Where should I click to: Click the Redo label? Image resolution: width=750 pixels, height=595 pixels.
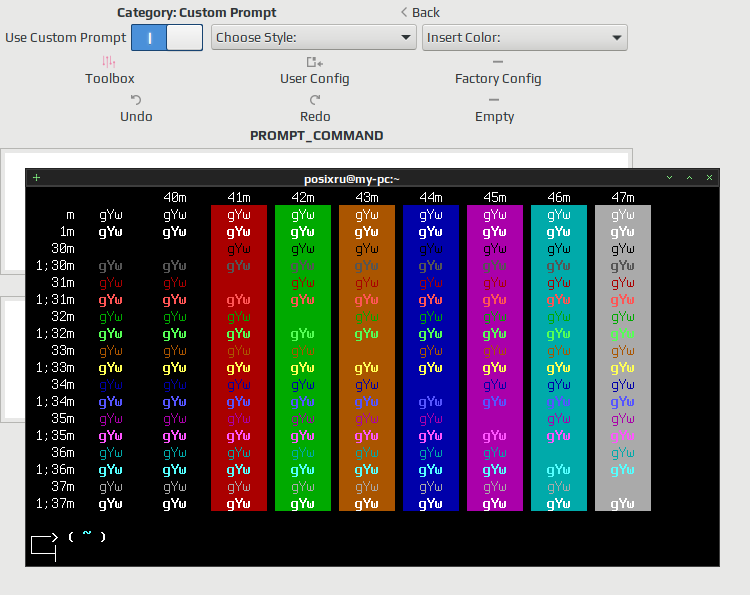pos(315,117)
